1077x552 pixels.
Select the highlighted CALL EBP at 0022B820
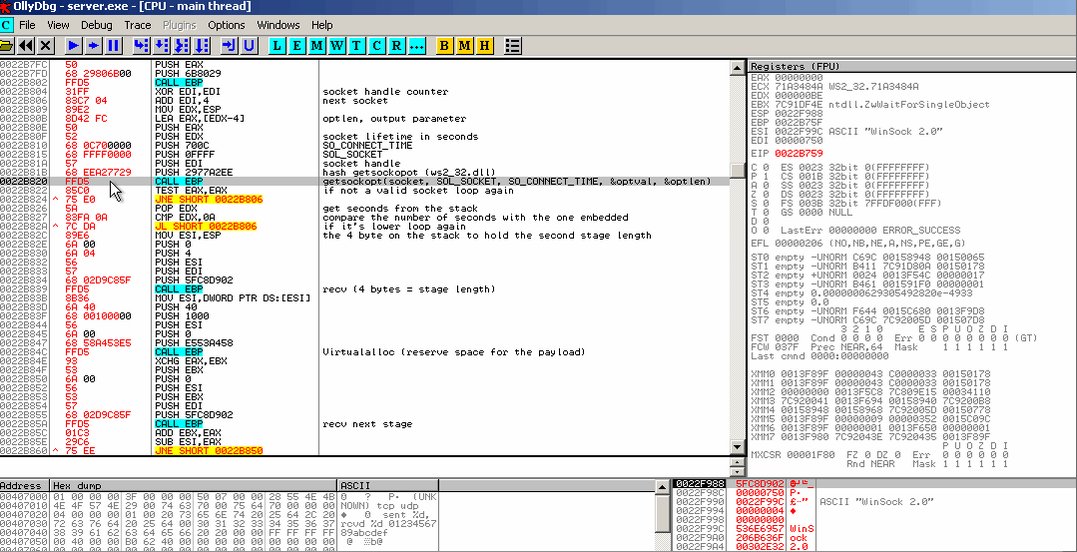[365, 181]
